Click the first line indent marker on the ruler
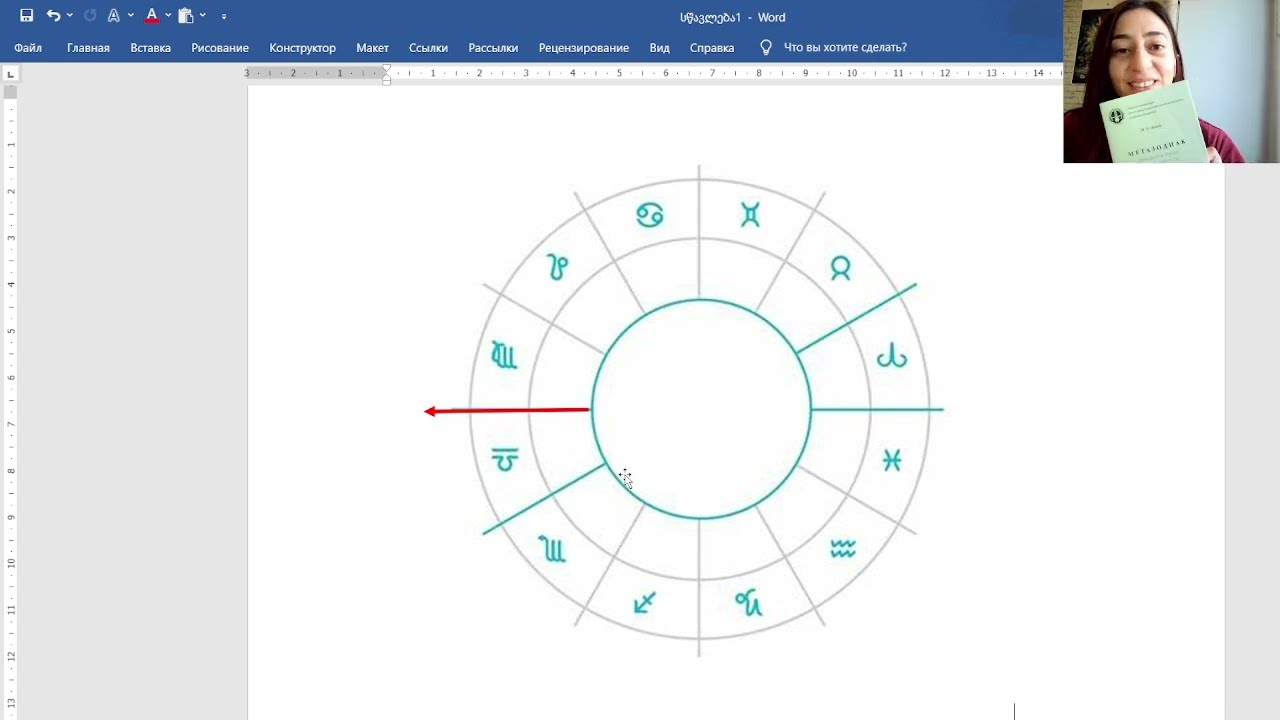Viewport: 1280px width, 720px height. [387, 70]
